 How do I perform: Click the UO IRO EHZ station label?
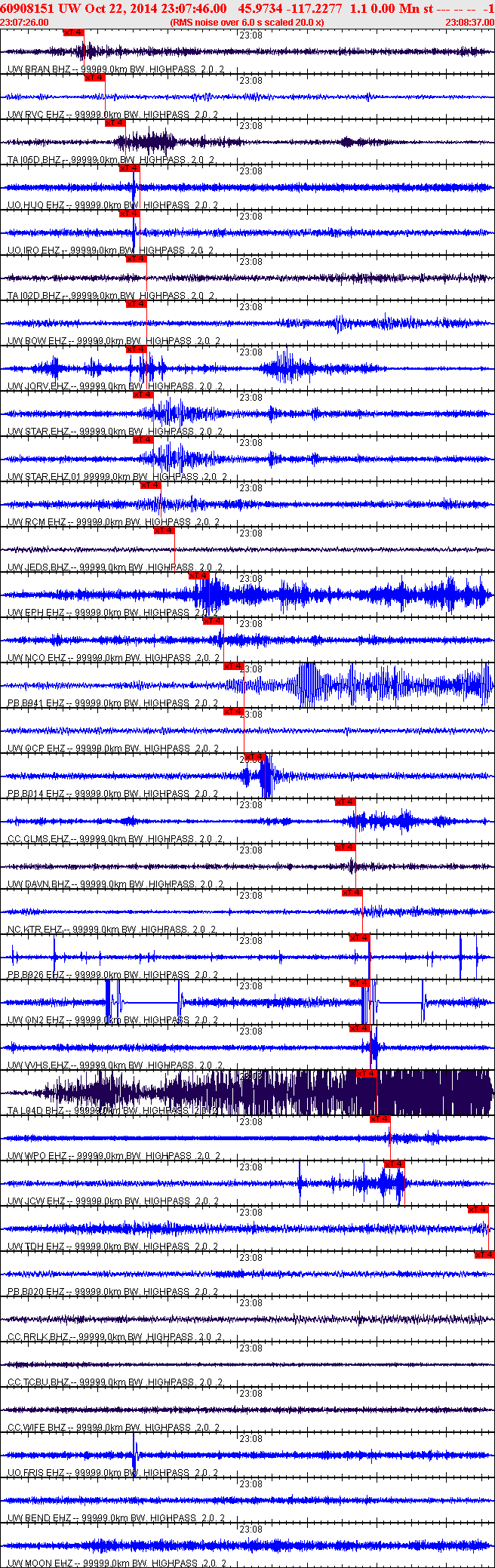coord(35,251)
